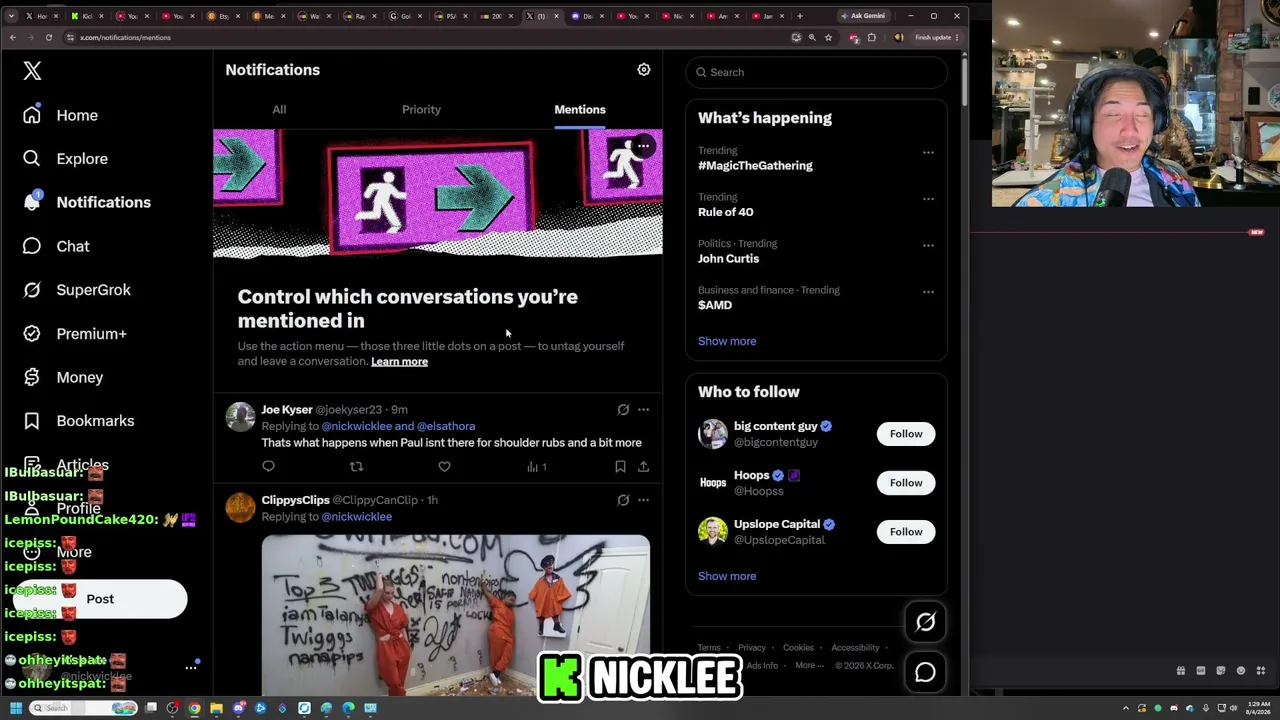Viewport: 1280px width, 720px height.
Task: Open Premium+ in the sidebar
Action: (x=75, y=334)
